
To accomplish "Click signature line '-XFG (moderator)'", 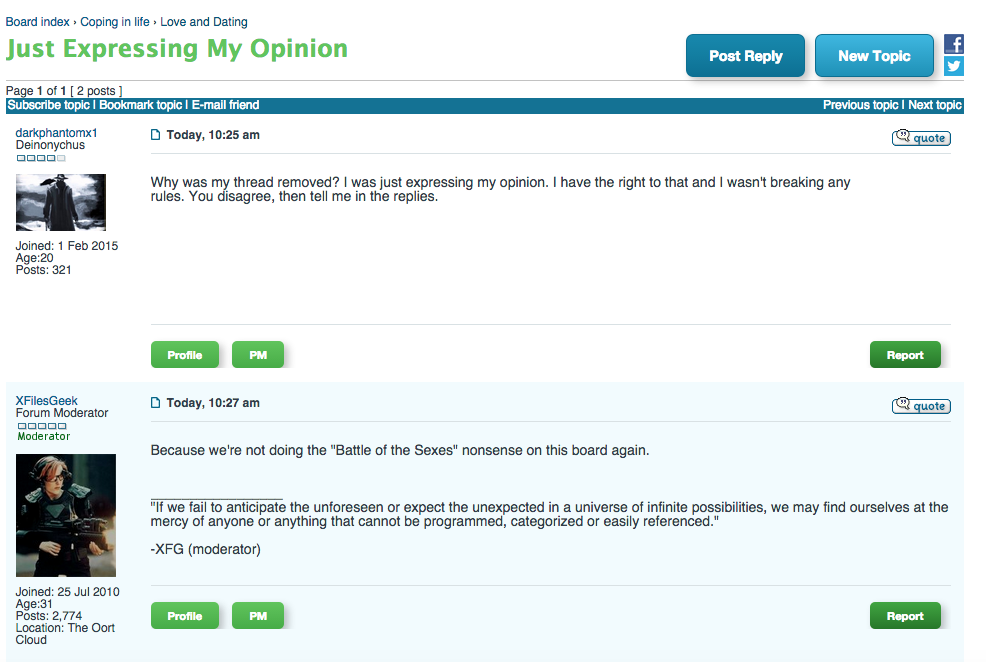I will [206, 549].
